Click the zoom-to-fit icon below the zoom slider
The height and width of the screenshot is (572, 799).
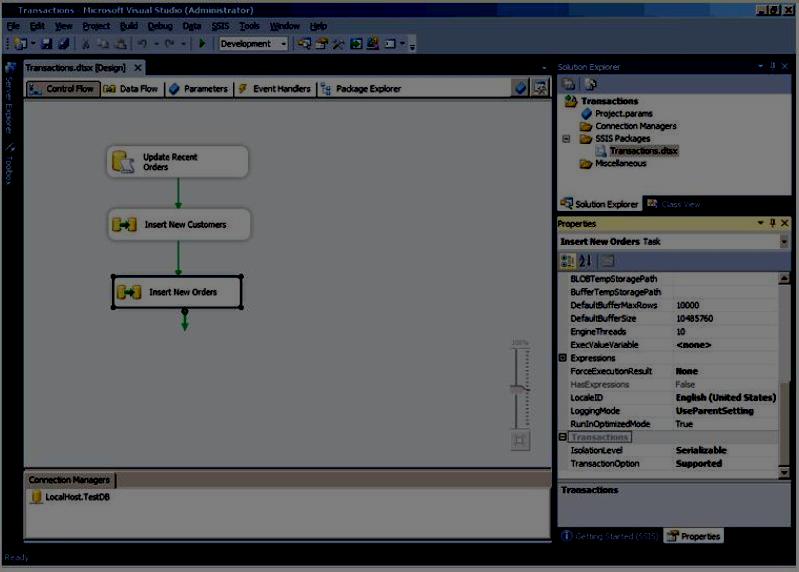[x=520, y=441]
